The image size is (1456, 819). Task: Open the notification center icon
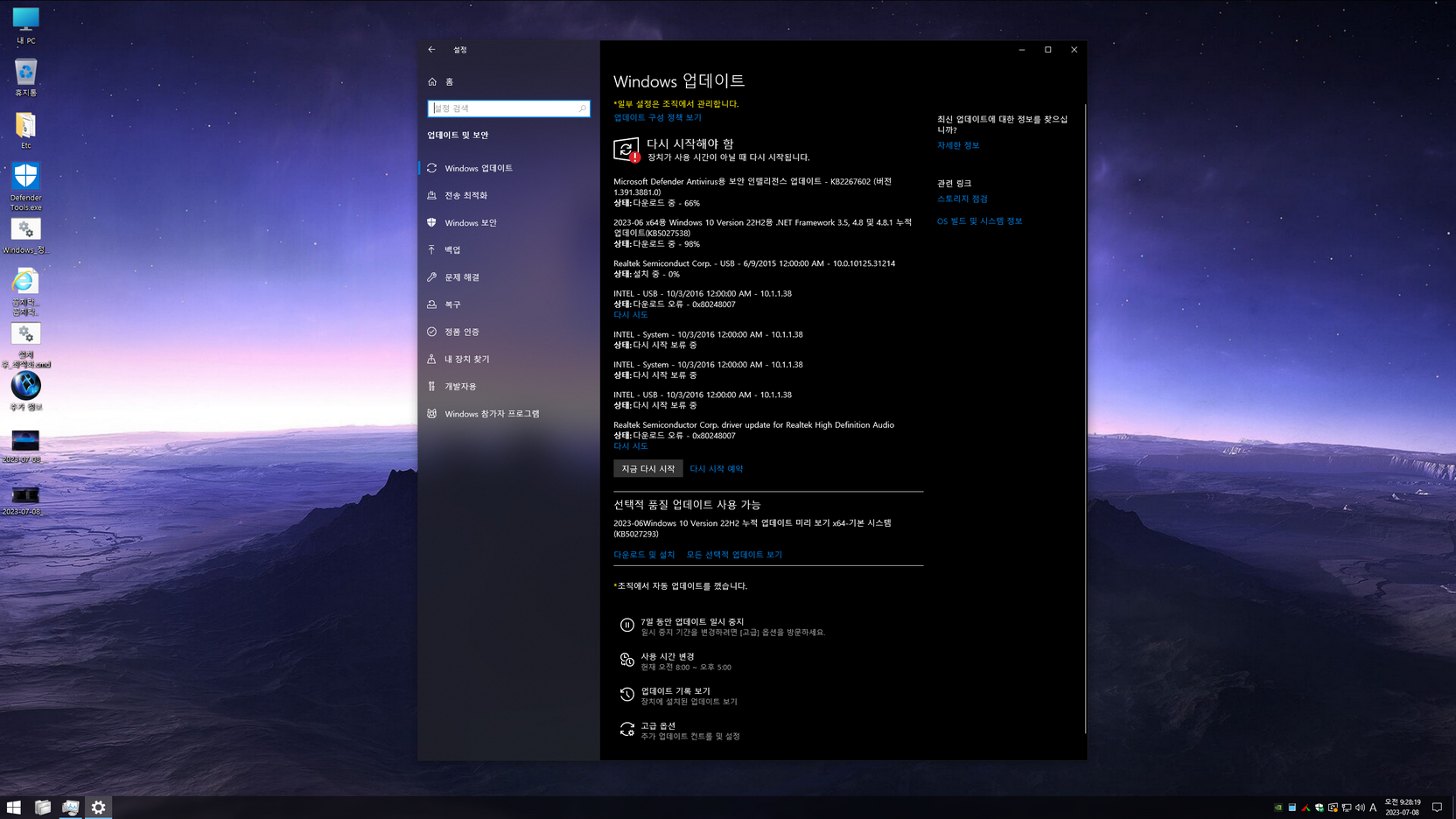pos(1437,808)
